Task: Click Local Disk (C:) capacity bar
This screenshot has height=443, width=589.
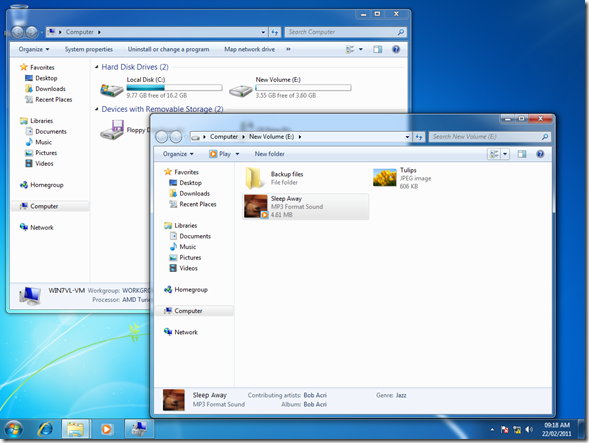Action: (174, 88)
